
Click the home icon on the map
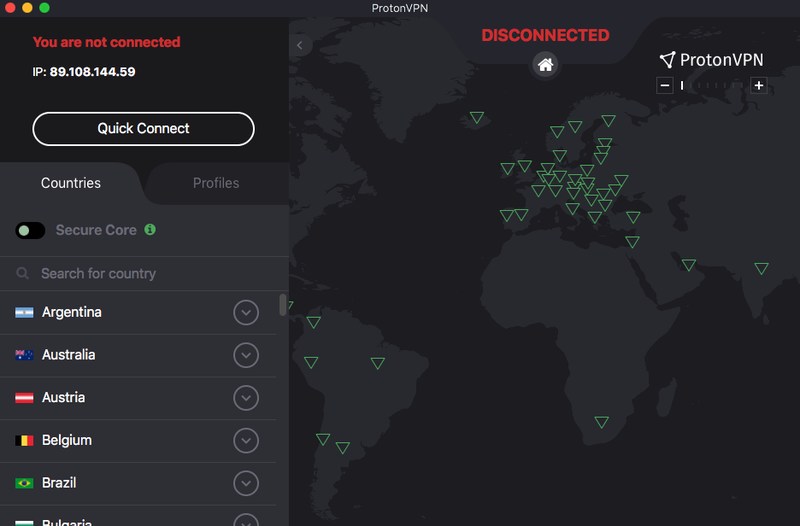coord(545,65)
